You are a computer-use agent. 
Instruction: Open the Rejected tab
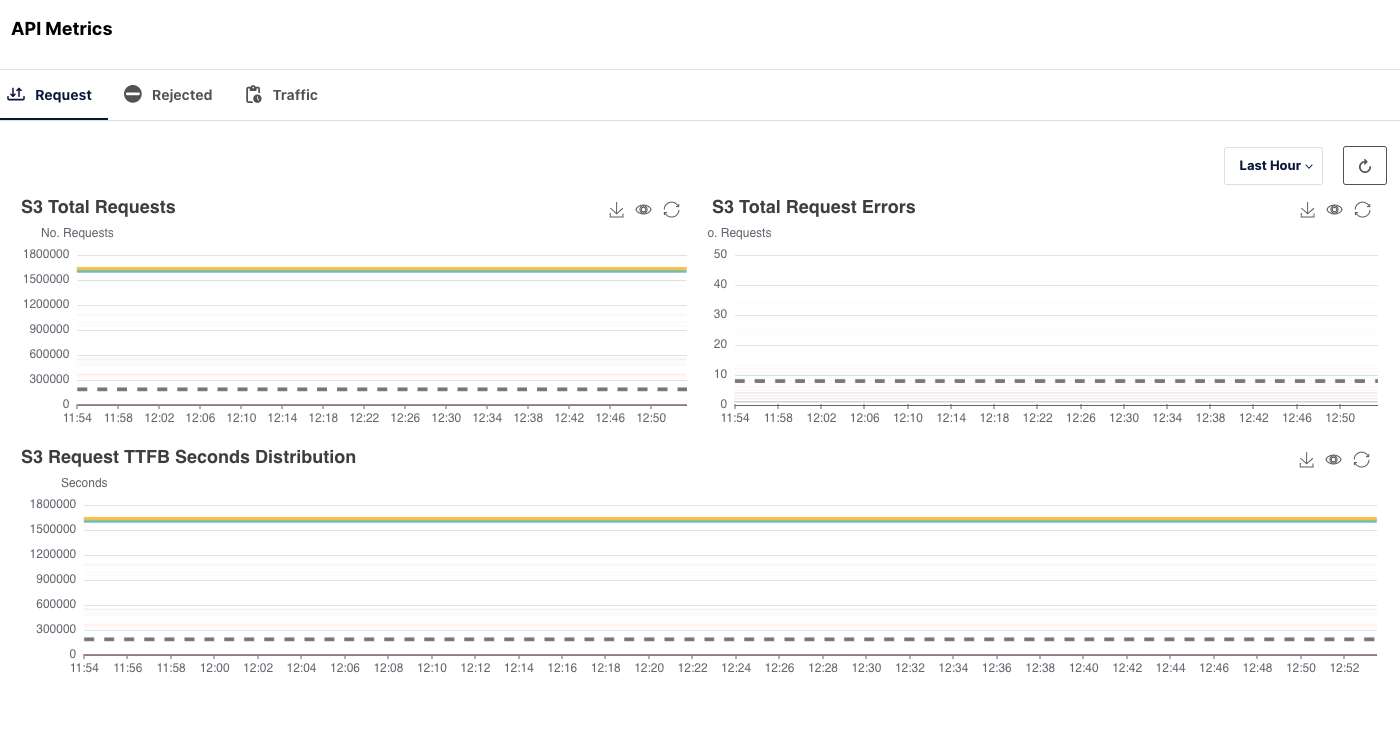pos(168,95)
